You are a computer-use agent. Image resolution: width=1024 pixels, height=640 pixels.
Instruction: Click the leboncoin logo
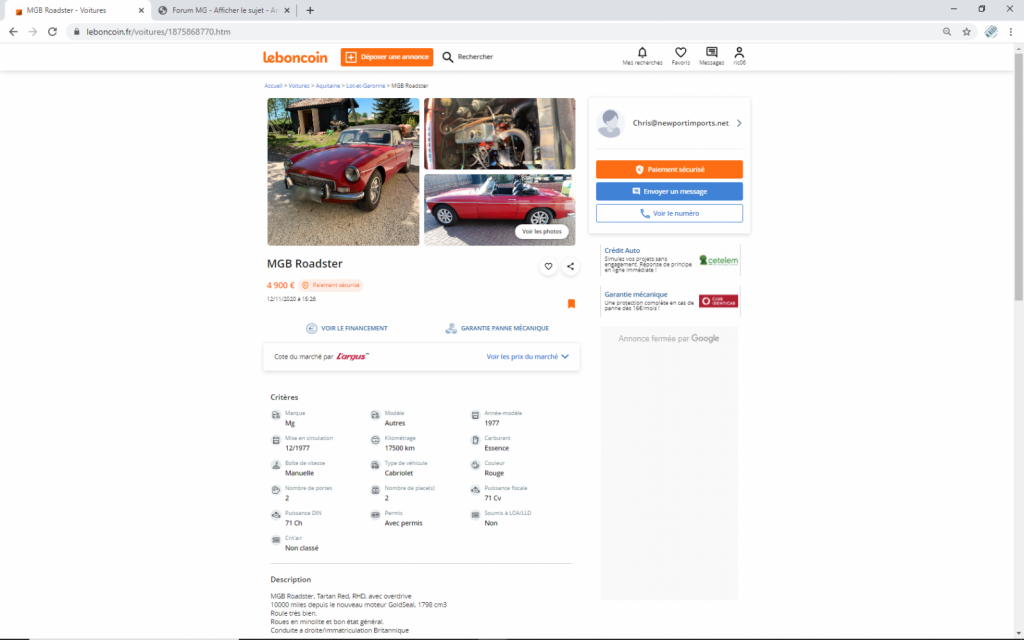click(x=295, y=57)
